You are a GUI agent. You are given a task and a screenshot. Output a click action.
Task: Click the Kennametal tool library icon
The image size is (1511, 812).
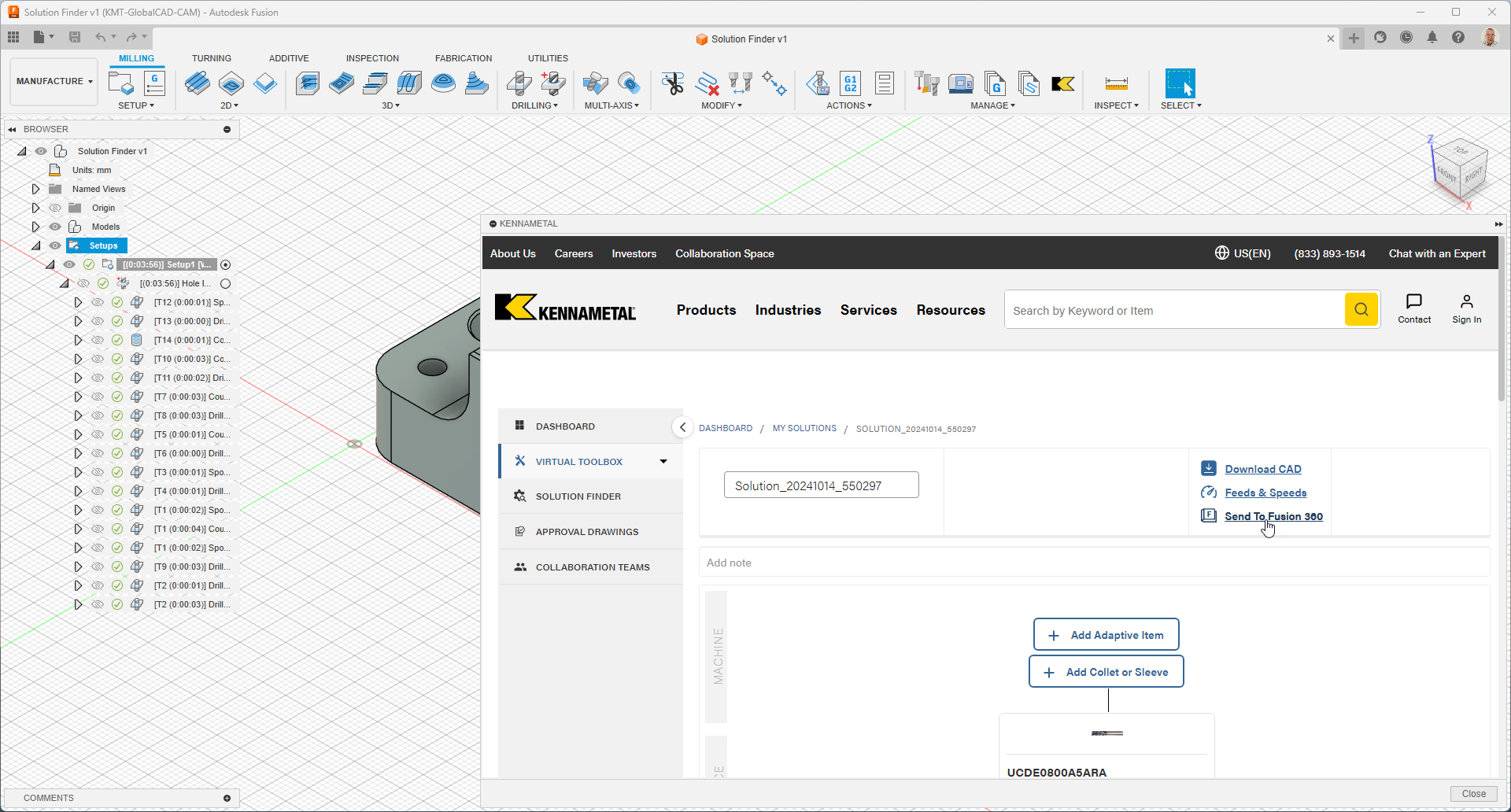pos(1062,83)
